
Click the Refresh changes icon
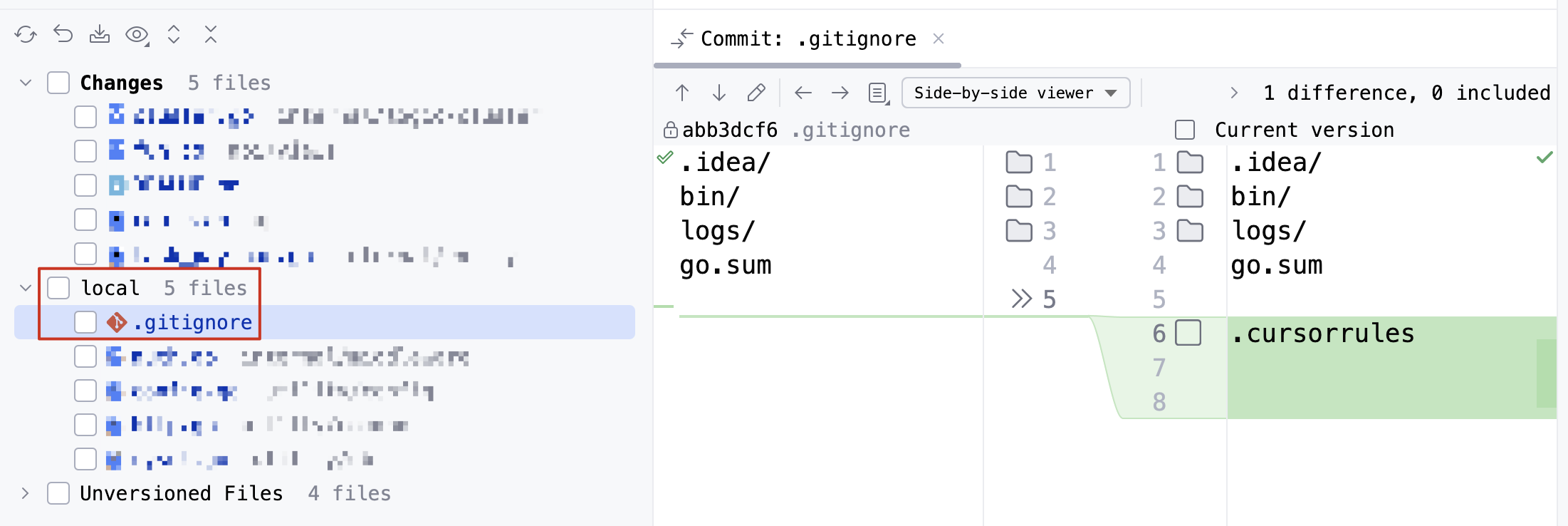(26, 34)
